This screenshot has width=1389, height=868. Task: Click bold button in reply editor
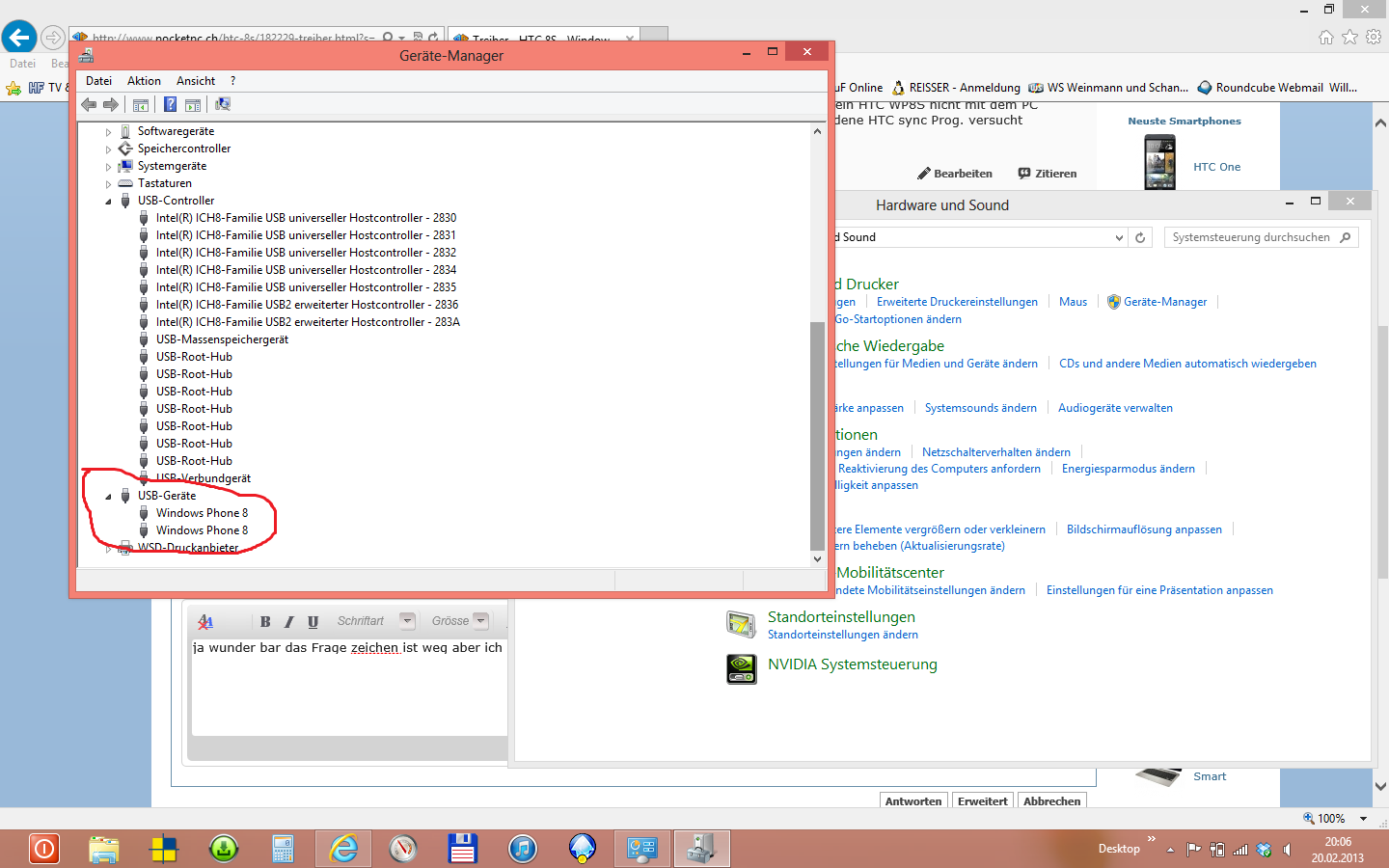265,622
